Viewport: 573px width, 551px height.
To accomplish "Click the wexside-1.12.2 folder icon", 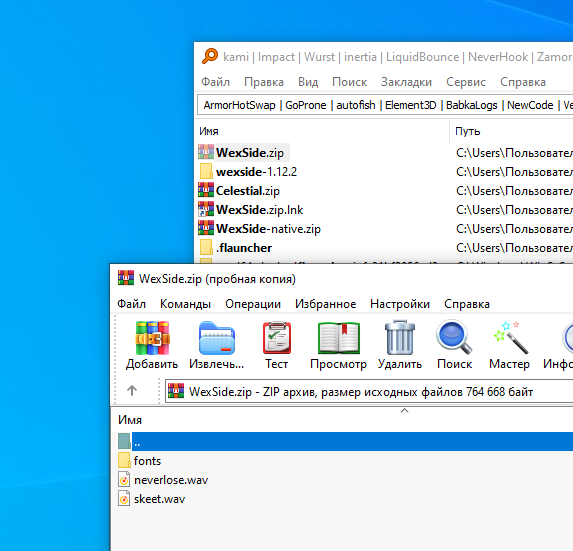I will click(206, 171).
